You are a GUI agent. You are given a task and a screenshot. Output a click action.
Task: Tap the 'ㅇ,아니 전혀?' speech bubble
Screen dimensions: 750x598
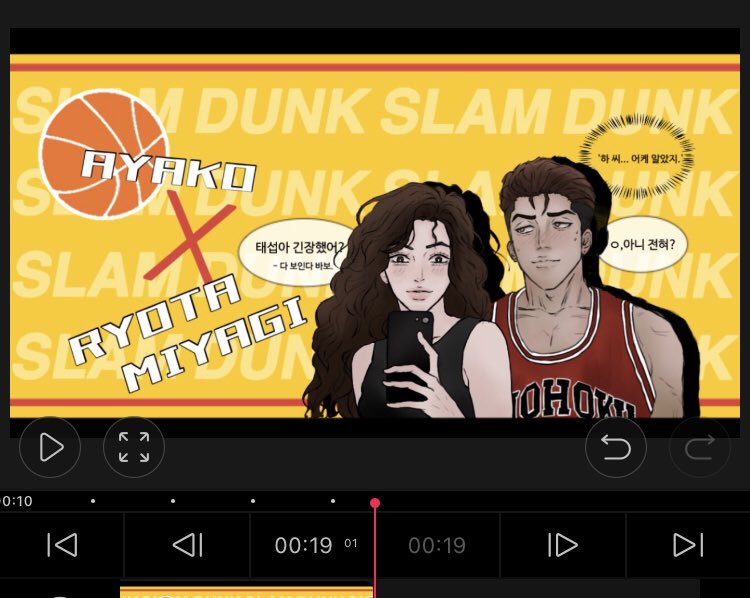coord(643,244)
